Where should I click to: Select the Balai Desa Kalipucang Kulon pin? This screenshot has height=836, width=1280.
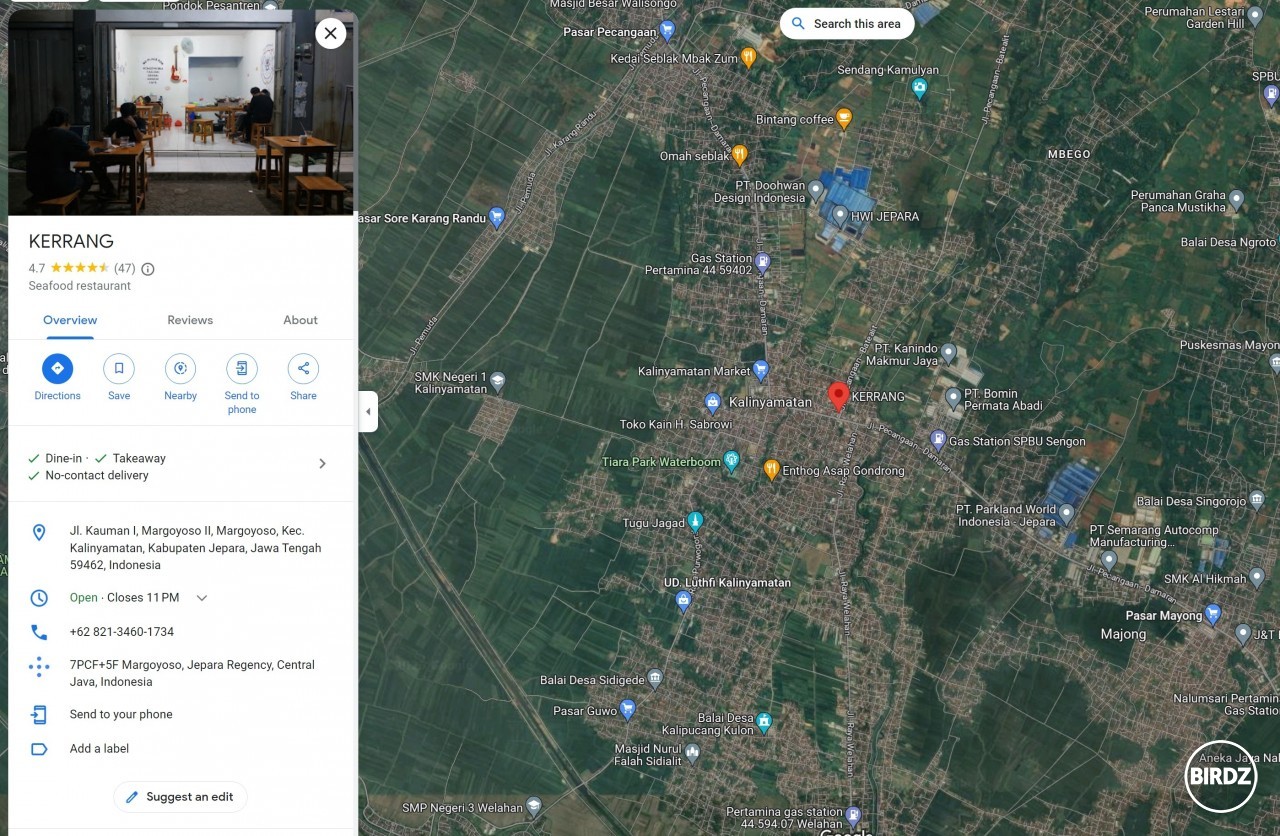tap(765, 722)
